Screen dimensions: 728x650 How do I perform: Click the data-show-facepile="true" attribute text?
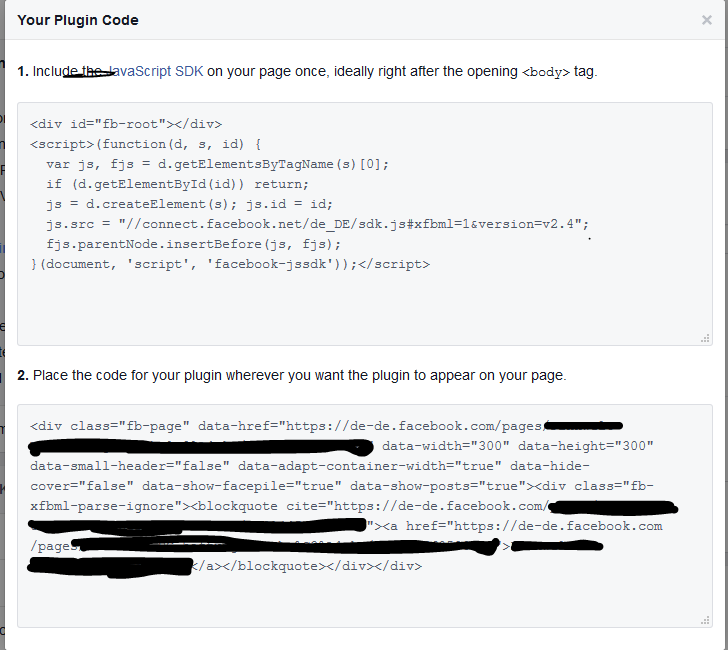click(242, 486)
